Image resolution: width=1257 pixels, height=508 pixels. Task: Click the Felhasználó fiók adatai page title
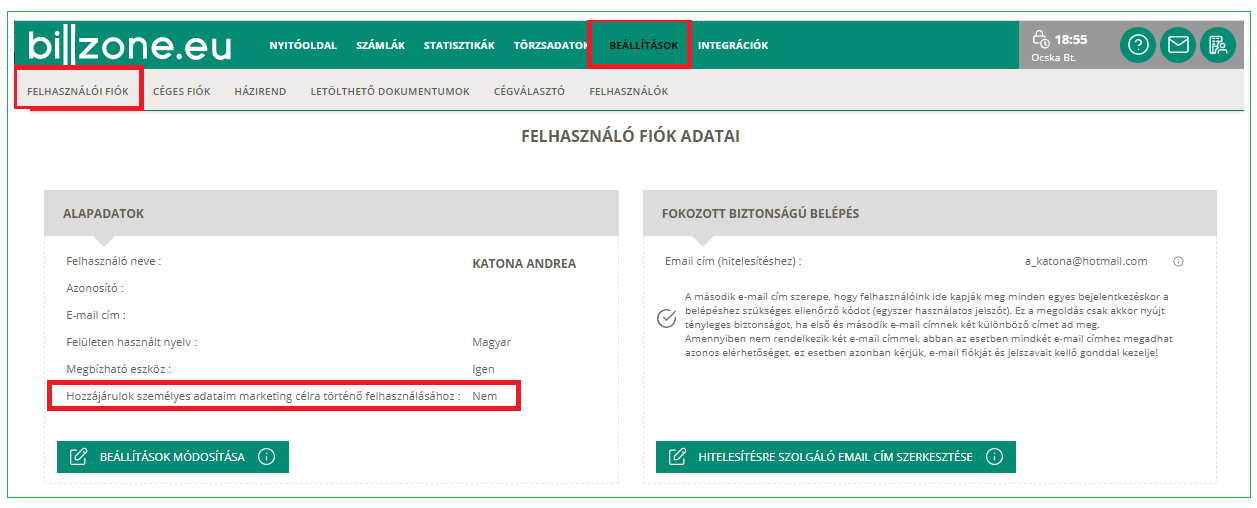click(631, 136)
